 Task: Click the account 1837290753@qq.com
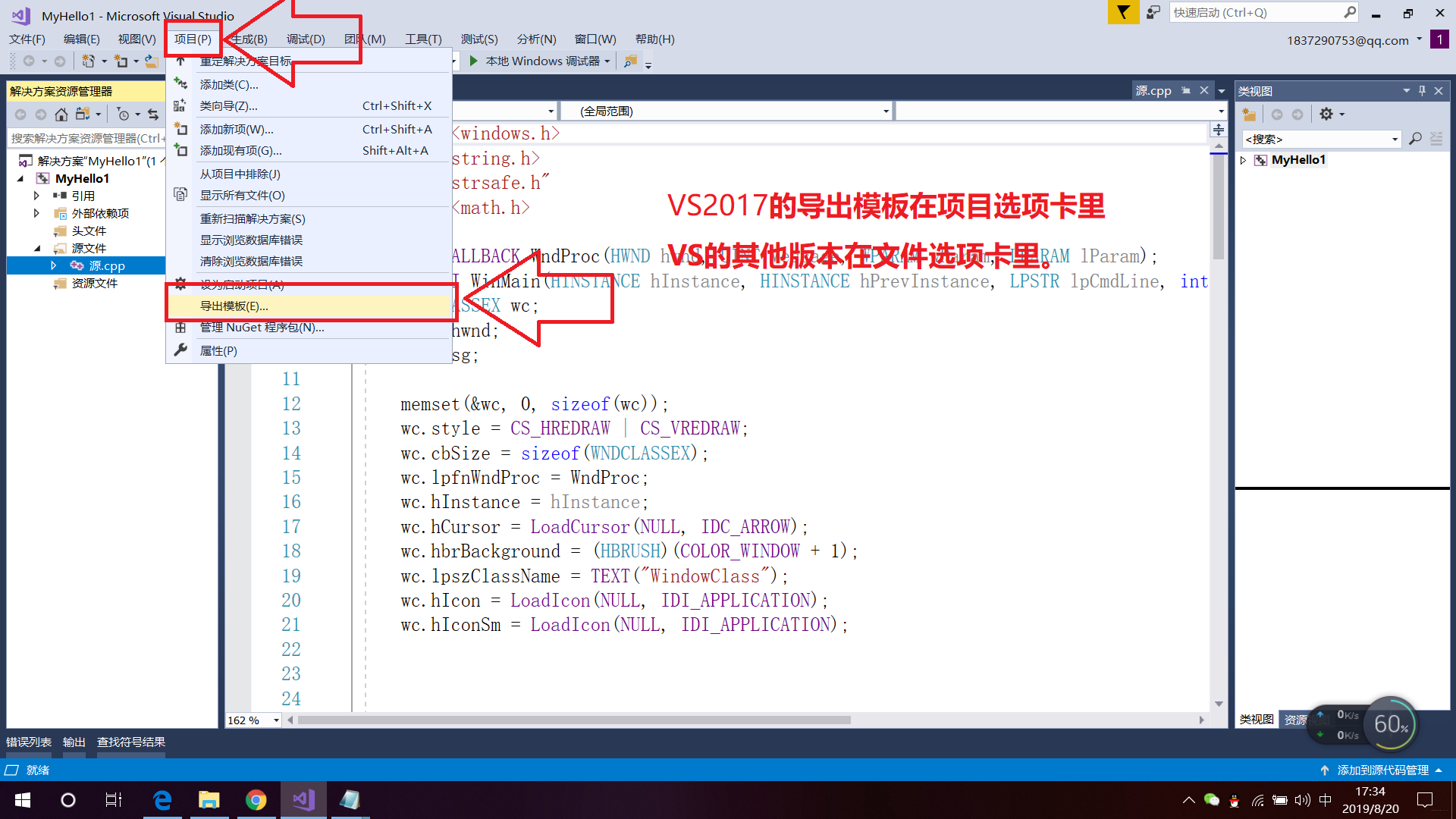click(x=1348, y=40)
